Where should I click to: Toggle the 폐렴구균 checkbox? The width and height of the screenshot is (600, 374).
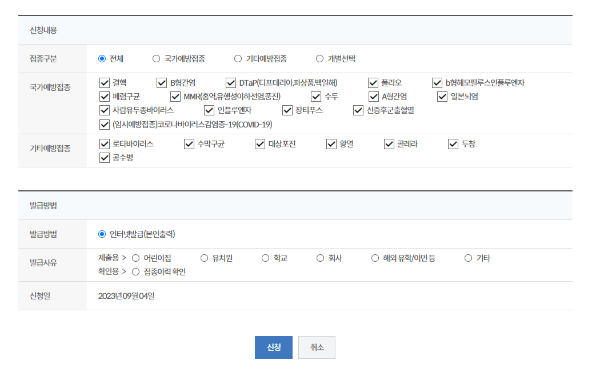pos(104,96)
